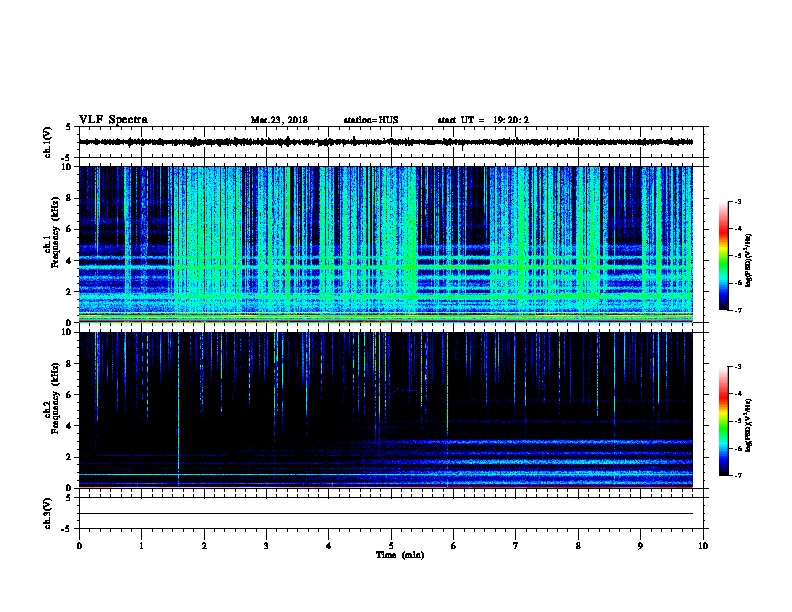Select the "start UT = 19:20: 2" text
This screenshot has height=612, width=792.
click(x=483, y=120)
